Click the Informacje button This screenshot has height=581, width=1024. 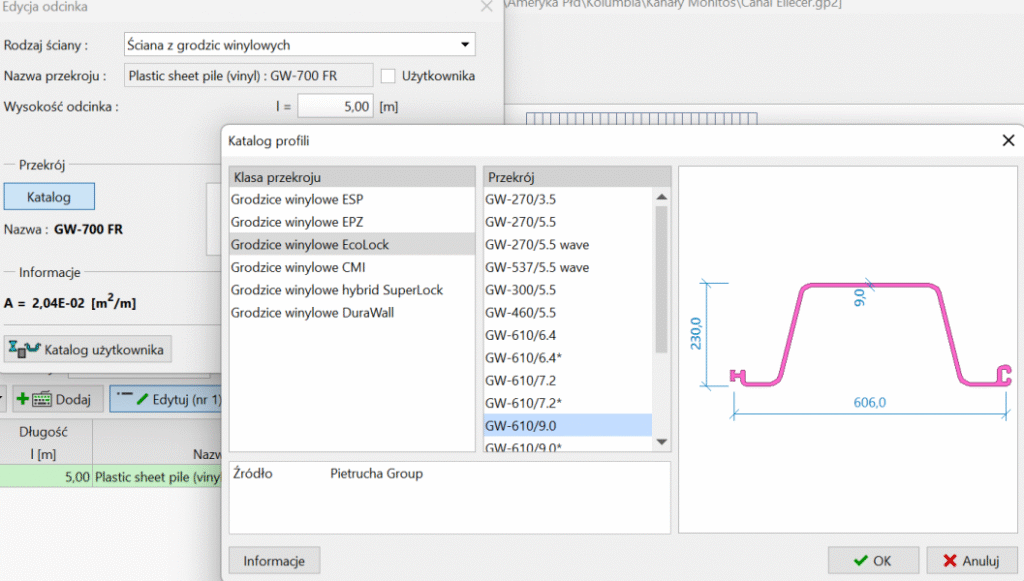[x=274, y=561]
